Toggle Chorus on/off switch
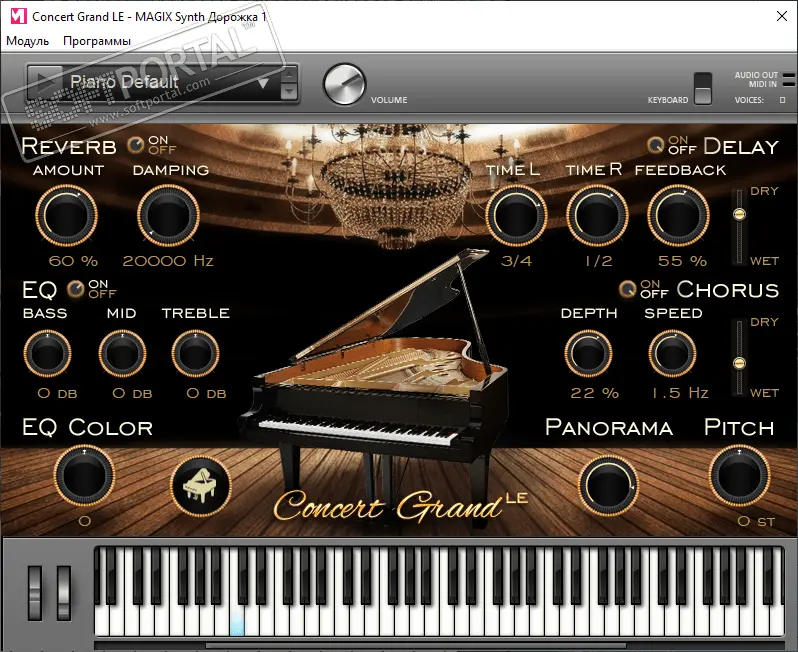This screenshot has height=652, width=798. pyautogui.click(x=628, y=289)
